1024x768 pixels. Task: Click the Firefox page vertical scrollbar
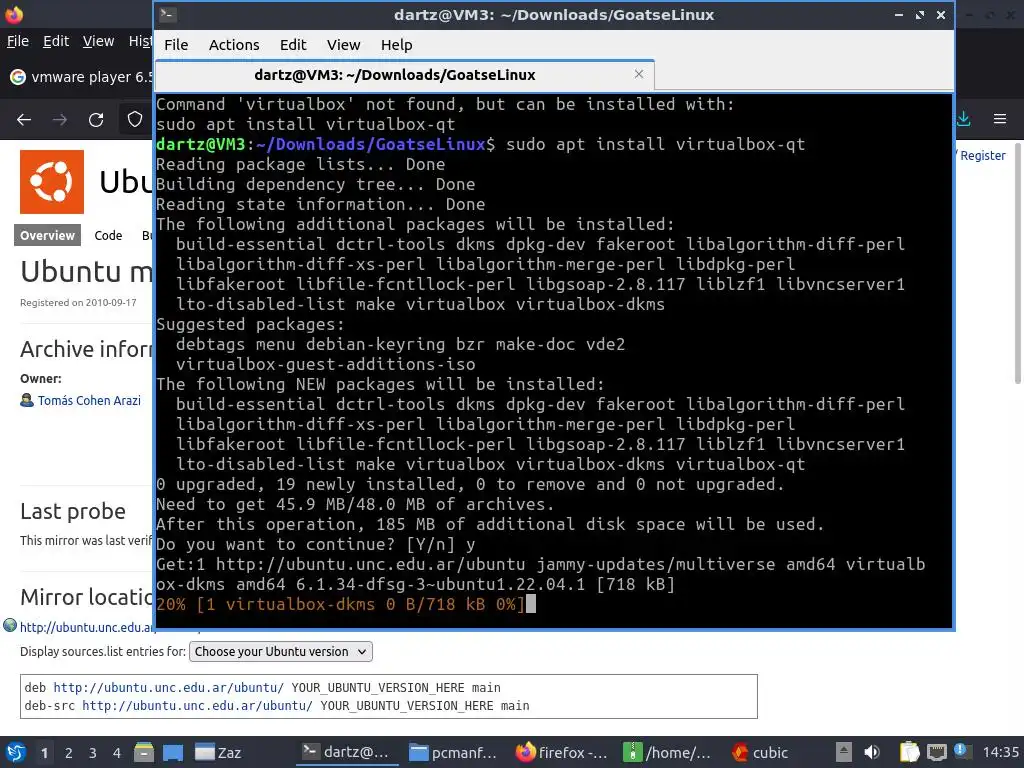(1017, 263)
